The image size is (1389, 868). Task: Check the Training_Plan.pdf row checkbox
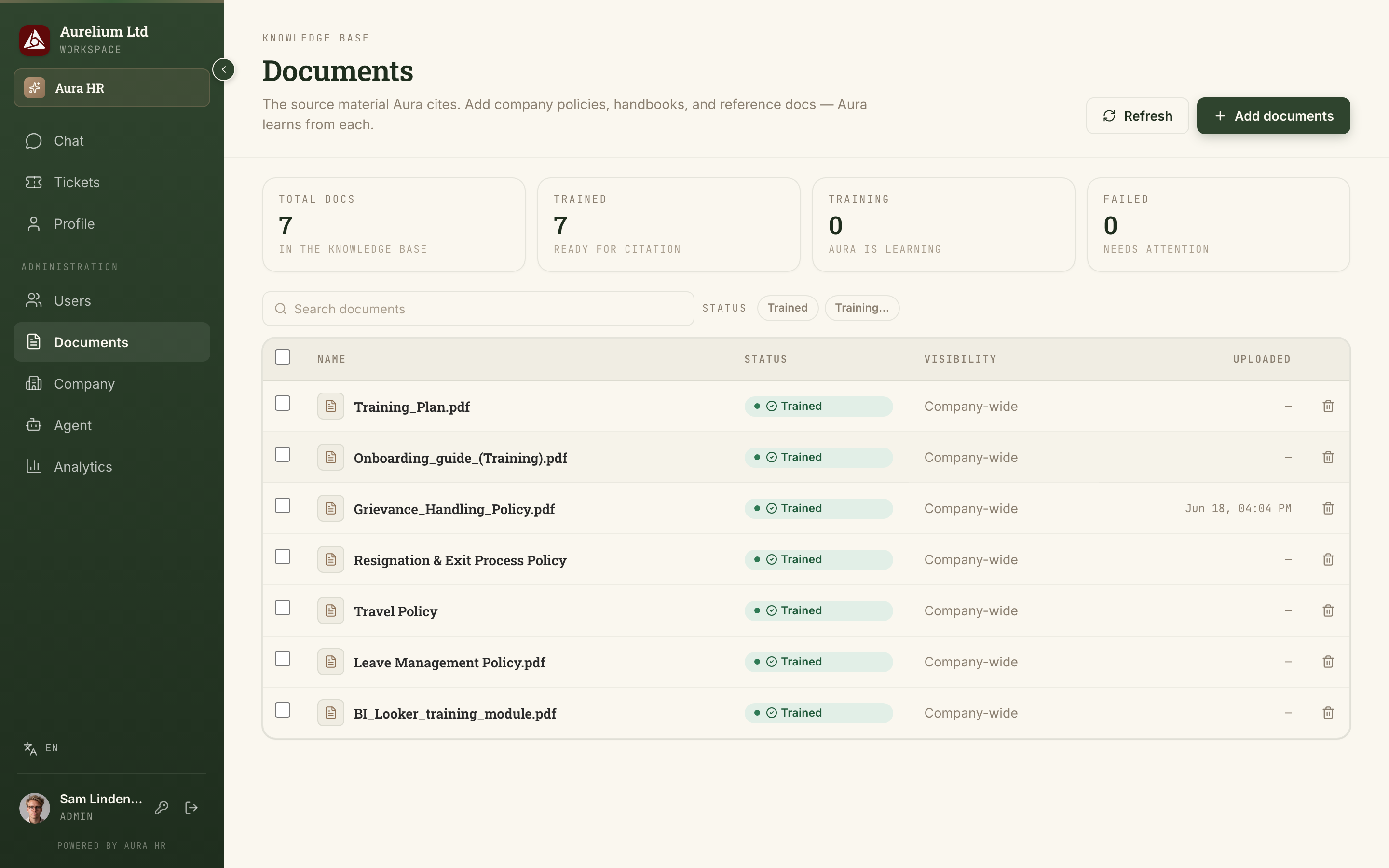click(283, 404)
